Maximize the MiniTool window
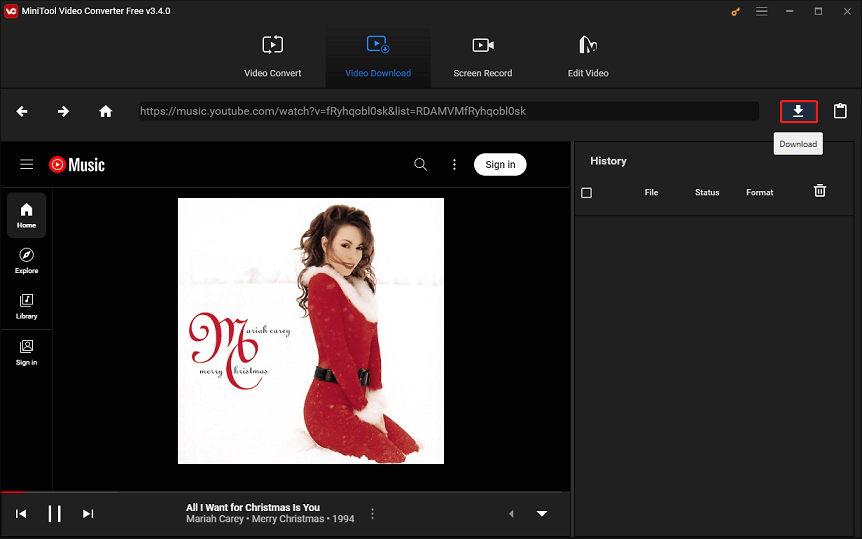862x539 pixels. point(818,11)
